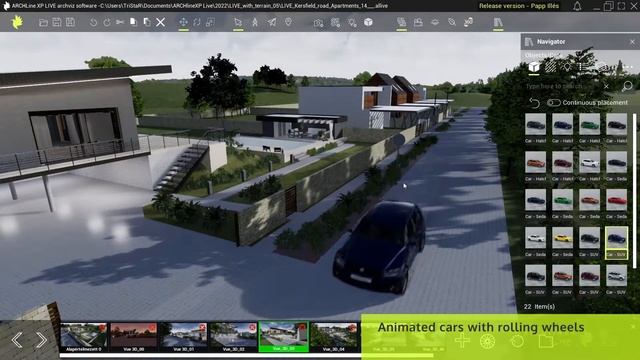This screenshot has width=640, height=360.
Task: Toggle Navigator panel from the toolbar
Action: (x=498, y=22)
